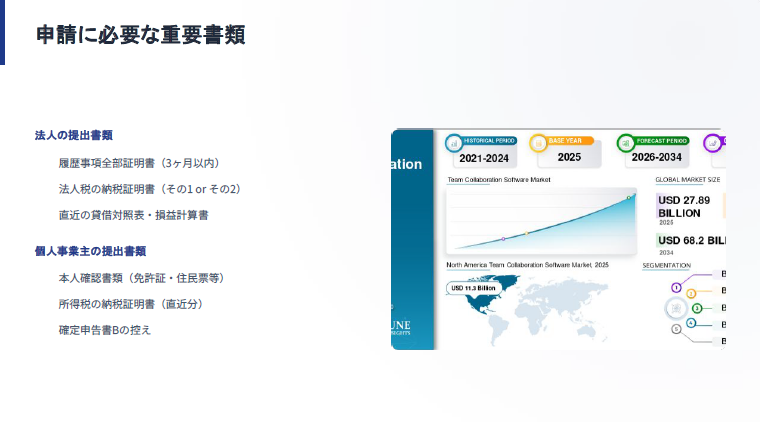Click the slide title 申請に必要な重要書類
Image resolution: width=760 pixels, height=422 pixels.
[x=140, y=35]
